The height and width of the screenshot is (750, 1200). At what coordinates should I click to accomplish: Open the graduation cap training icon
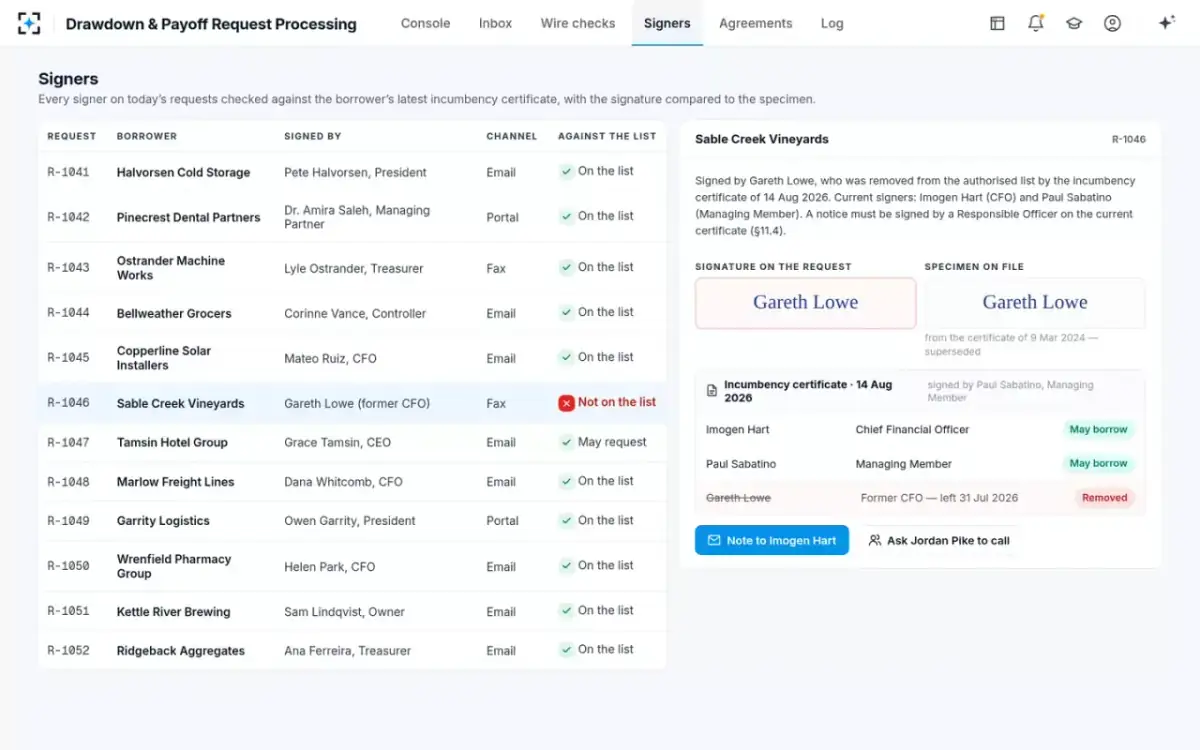(x=1074, y=23)
